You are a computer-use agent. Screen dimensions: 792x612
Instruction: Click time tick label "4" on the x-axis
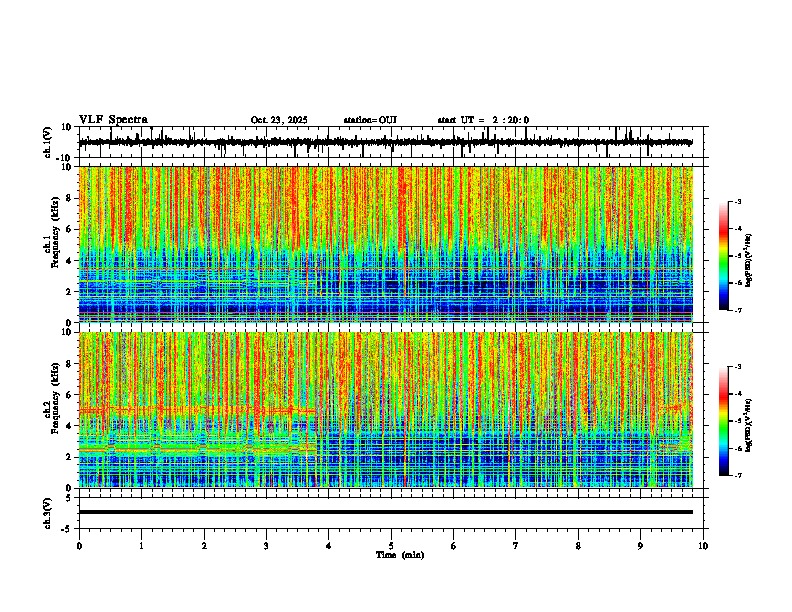coord(329,546)
